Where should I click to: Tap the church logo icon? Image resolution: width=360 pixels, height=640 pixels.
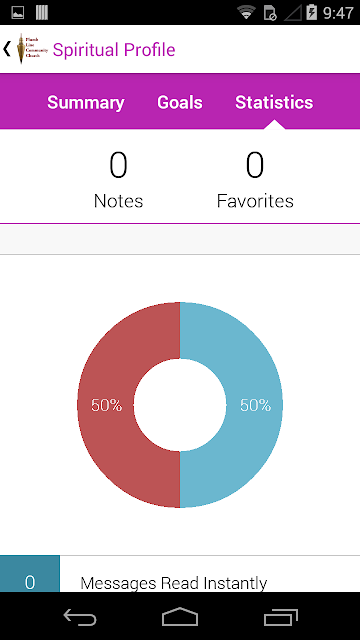tap(32, 49)
